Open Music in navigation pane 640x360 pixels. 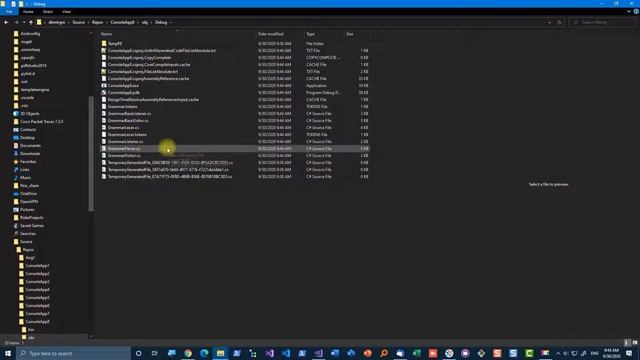pos(25,178)
